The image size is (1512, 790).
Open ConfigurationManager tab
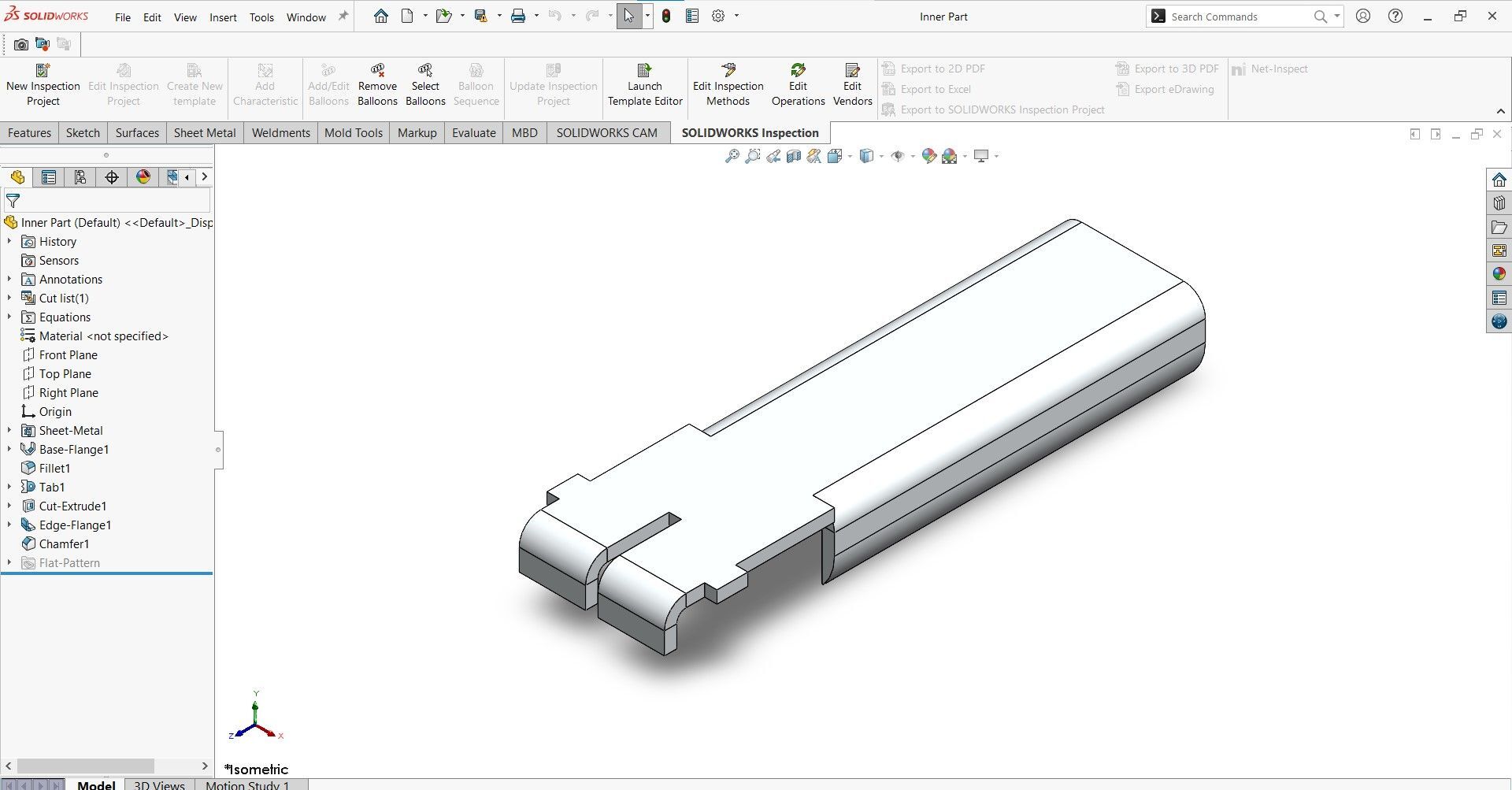tap(80, 177)
